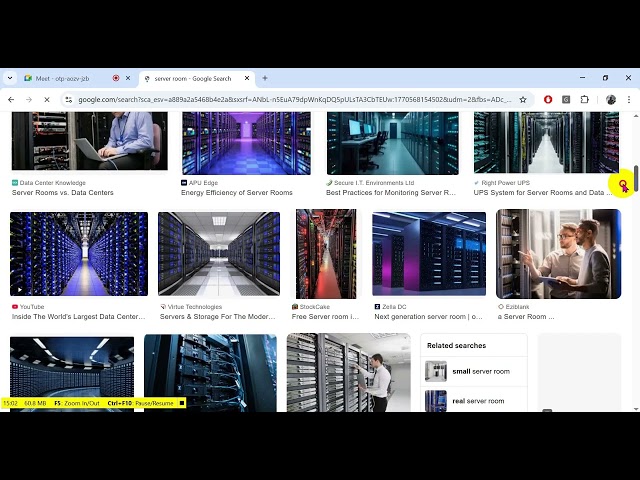Viewport: 640px width, 480px height.
Task: Open the YouTube blue data center thumbnail
Action: (79, 253)
